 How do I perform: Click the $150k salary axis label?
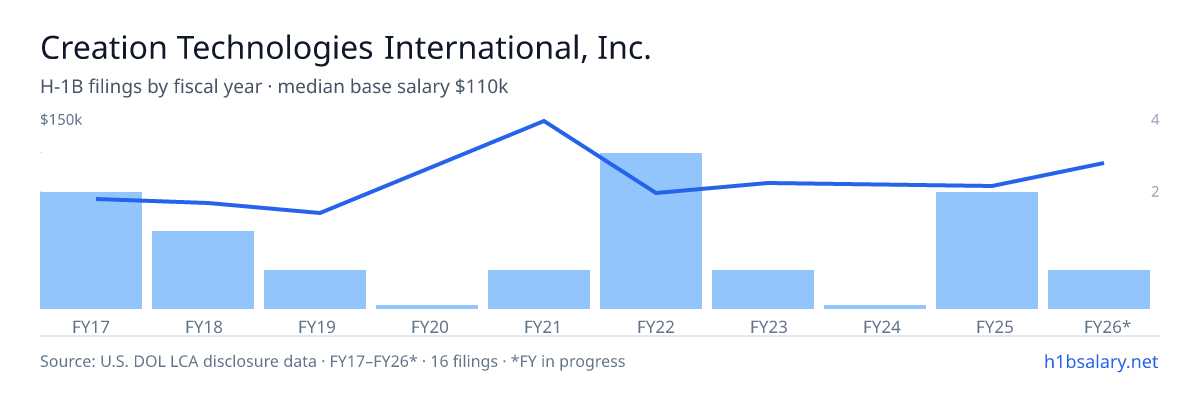click(61, 120)
